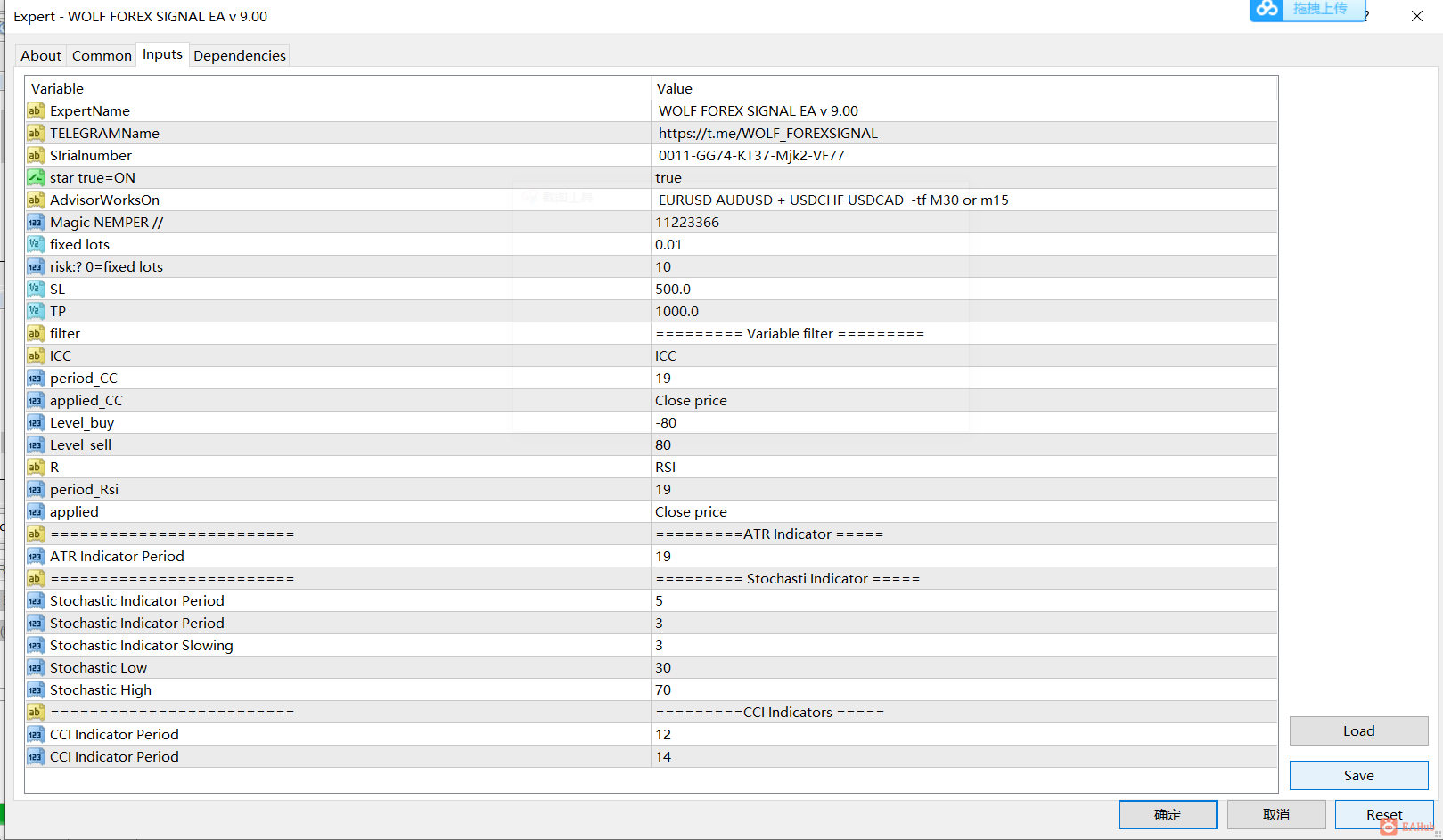
Task: Select the string icon beside variable R
Action: [35, 467]
